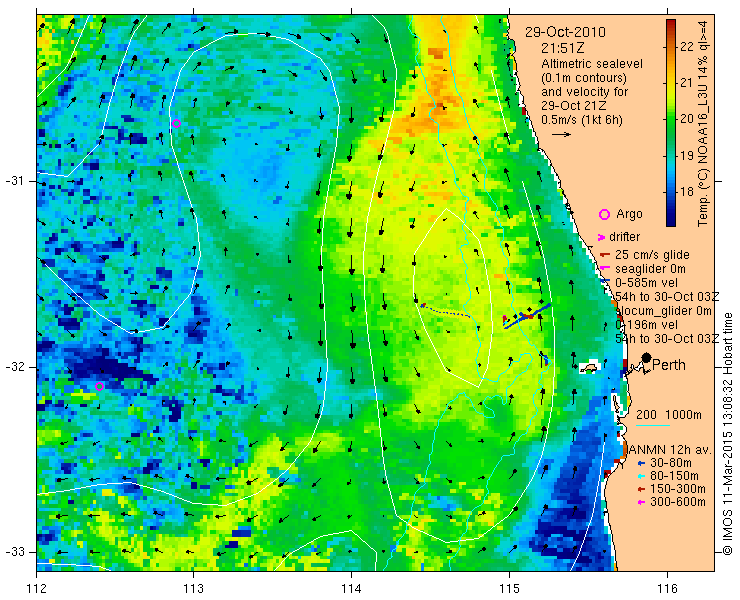Click the black Perth city marker dot

(x=647, y=358)
